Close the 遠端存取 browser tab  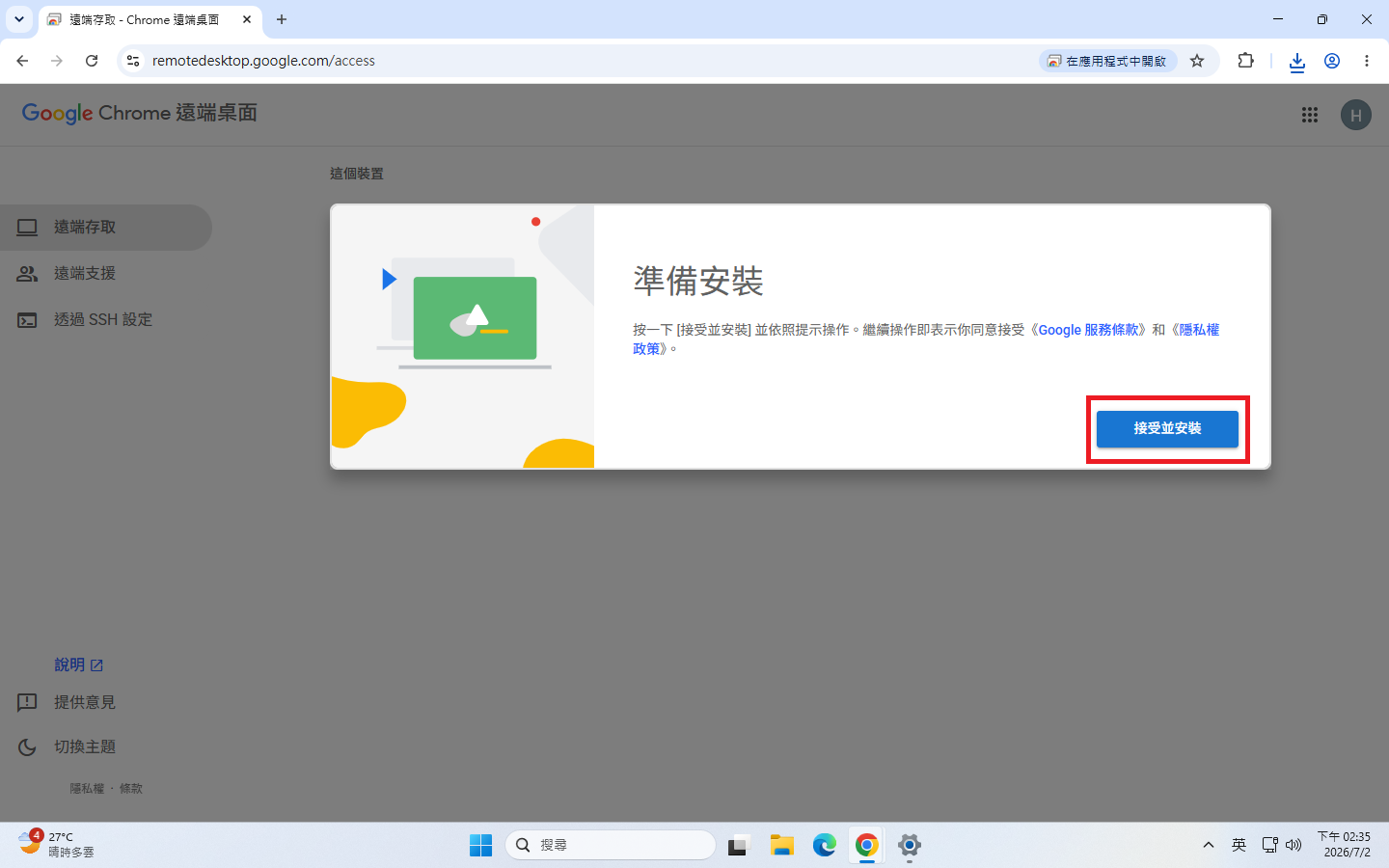[x=247, y=19]
